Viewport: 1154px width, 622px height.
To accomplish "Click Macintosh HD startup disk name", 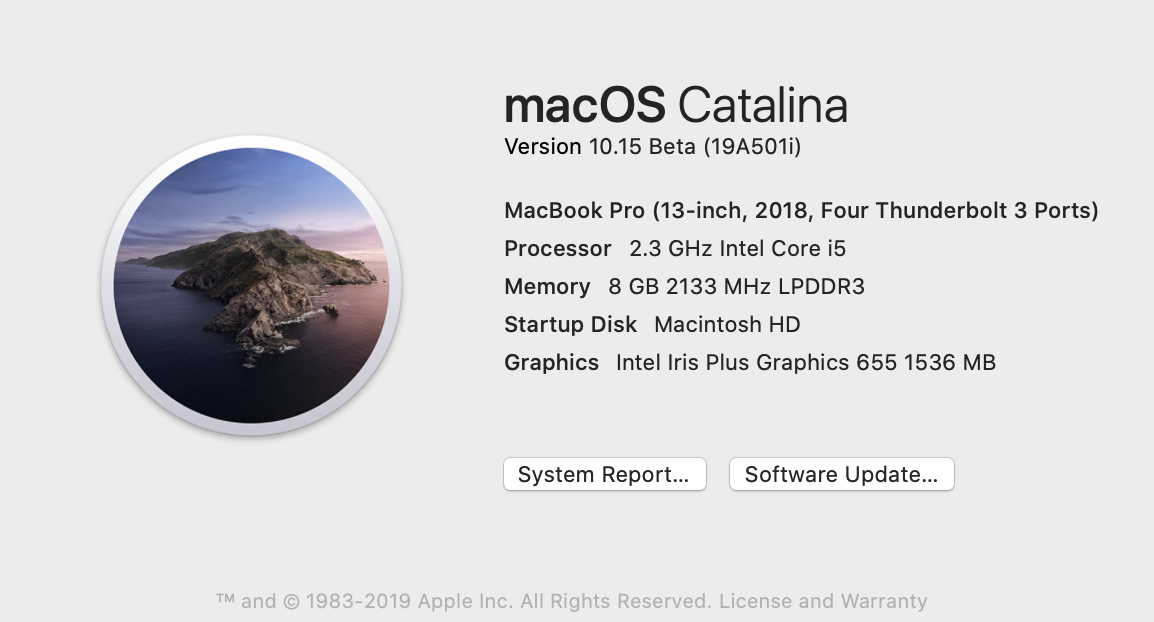I will coord(727,324).
